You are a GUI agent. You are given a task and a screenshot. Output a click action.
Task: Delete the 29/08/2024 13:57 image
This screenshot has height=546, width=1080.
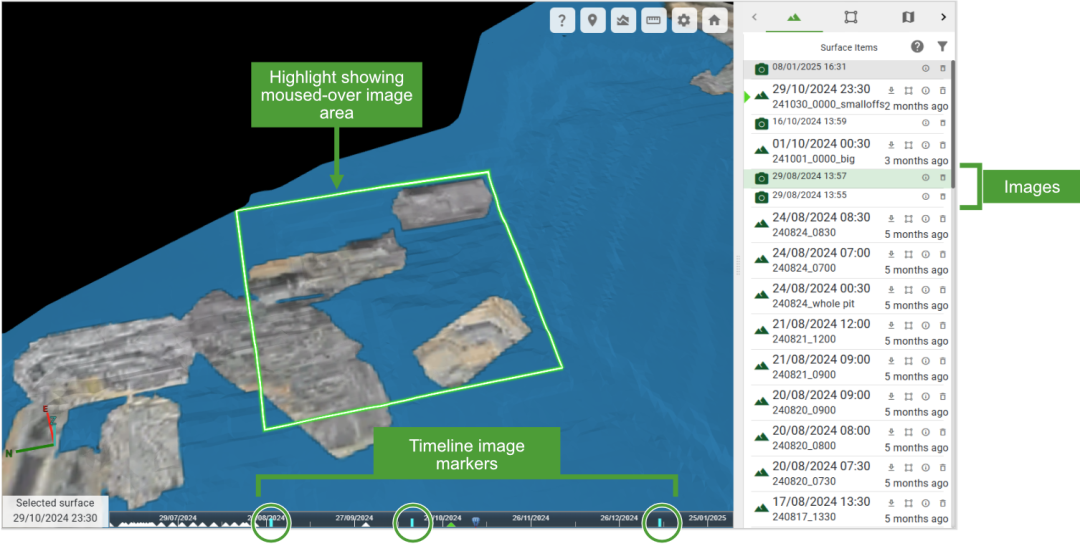[943, 178]
